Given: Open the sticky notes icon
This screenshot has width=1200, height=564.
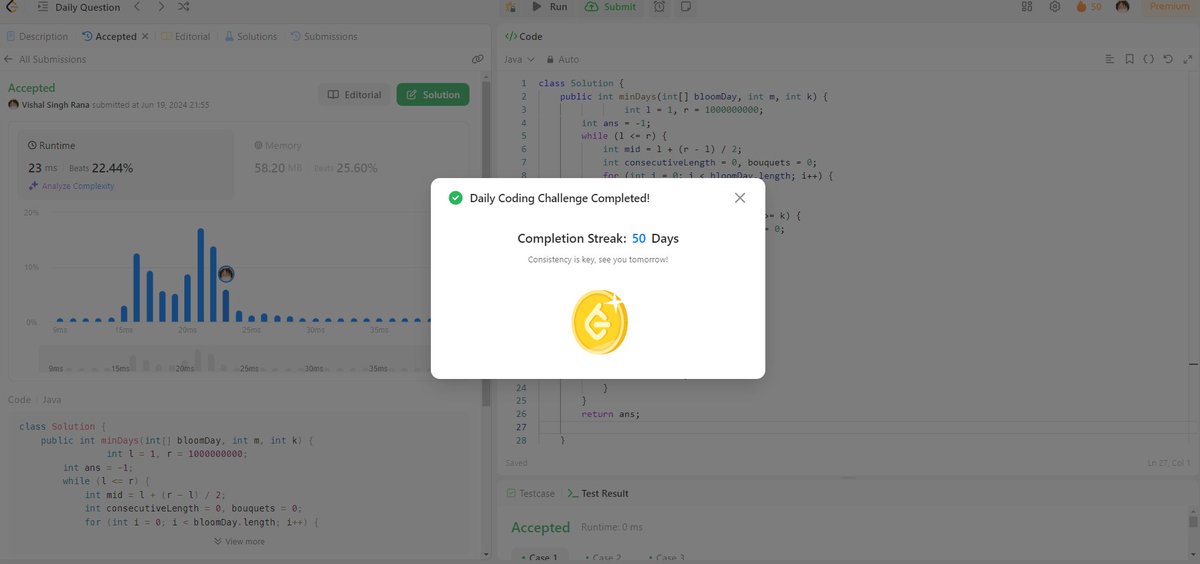Looking at the screenshot, I should coord(686,7).
